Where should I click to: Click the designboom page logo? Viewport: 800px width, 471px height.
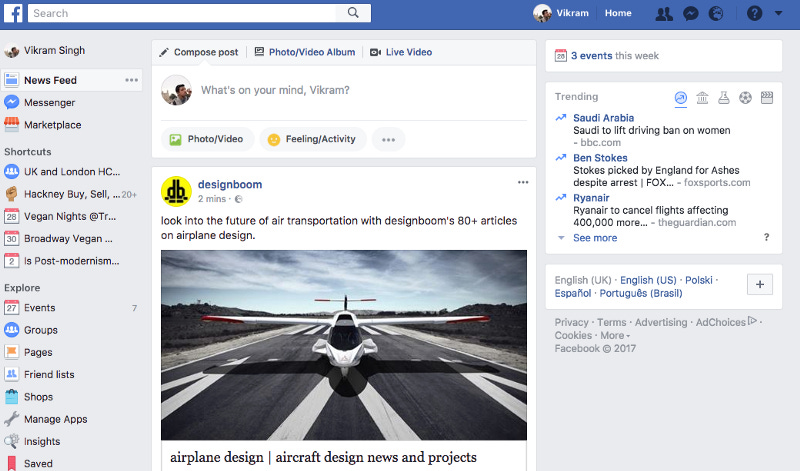tap(176, 191)
